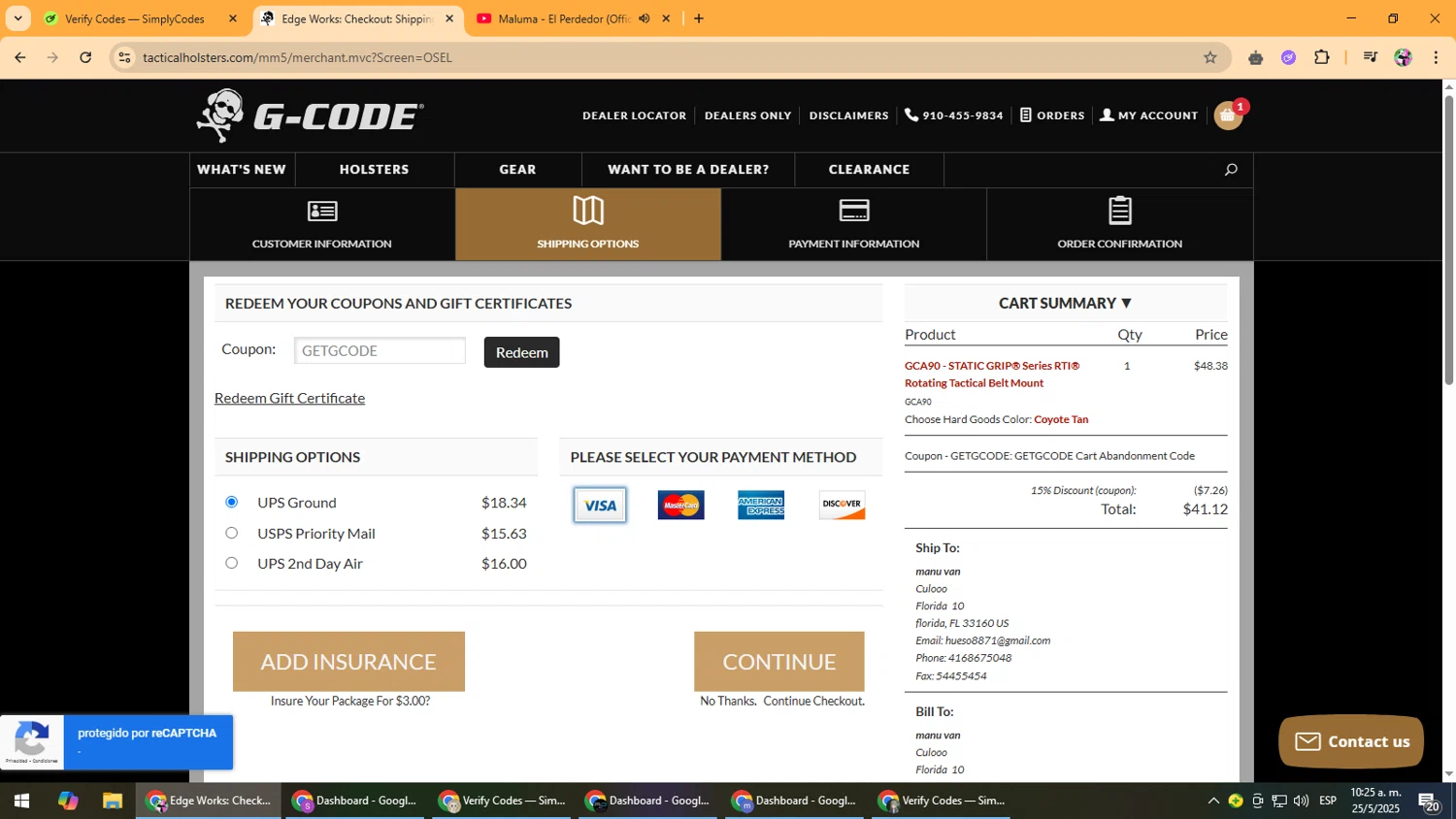Open Edge Works Chrome window in taskbar
The height and width of the screenshot is (819, 1456).
(x=209, y=801)
